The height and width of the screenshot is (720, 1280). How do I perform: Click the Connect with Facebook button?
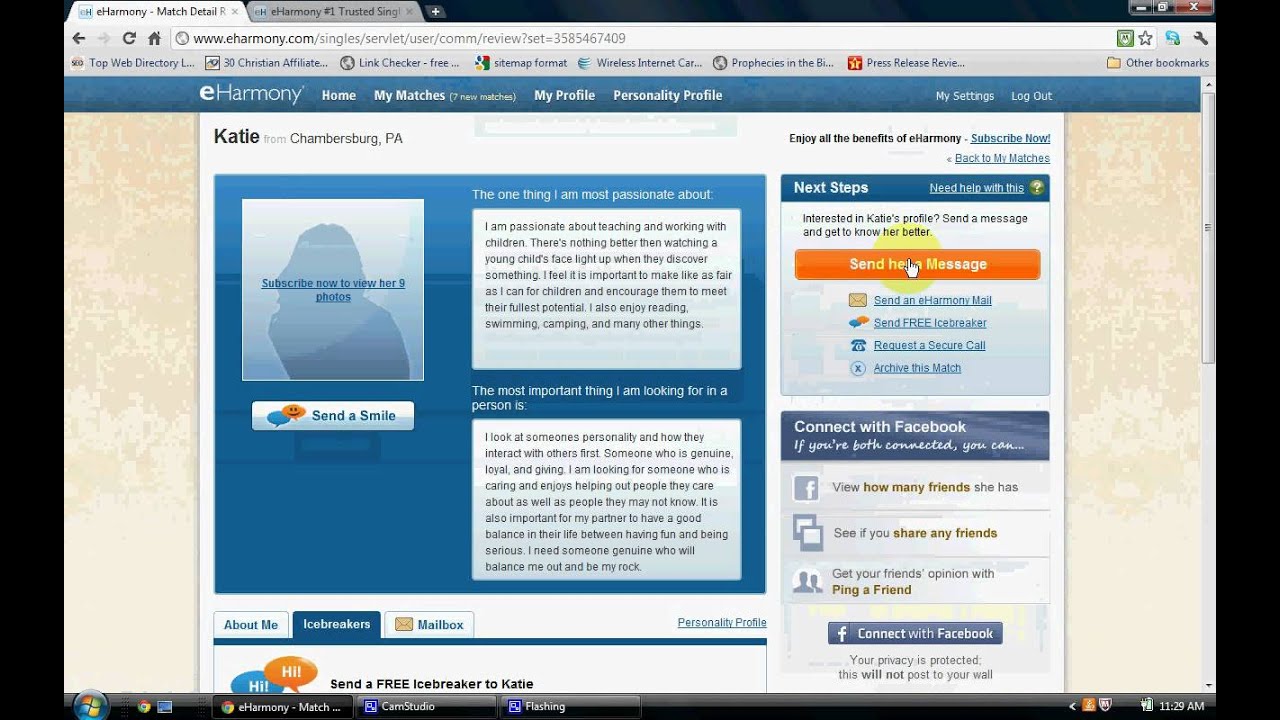[915, 633]
